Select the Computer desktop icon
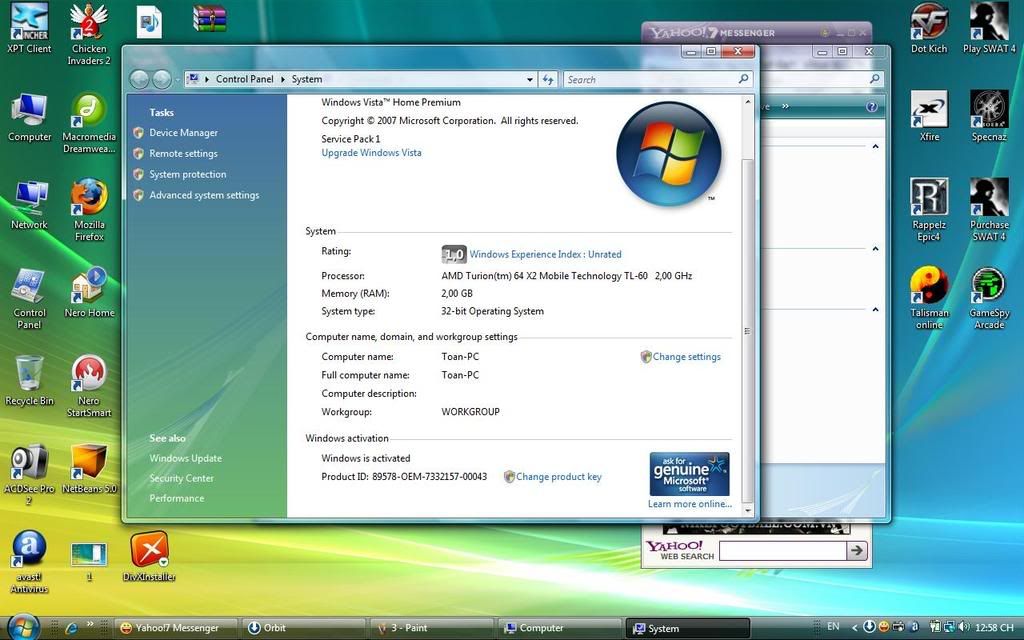This screenshot has height=640, width=1024. [x=29, y=118]
